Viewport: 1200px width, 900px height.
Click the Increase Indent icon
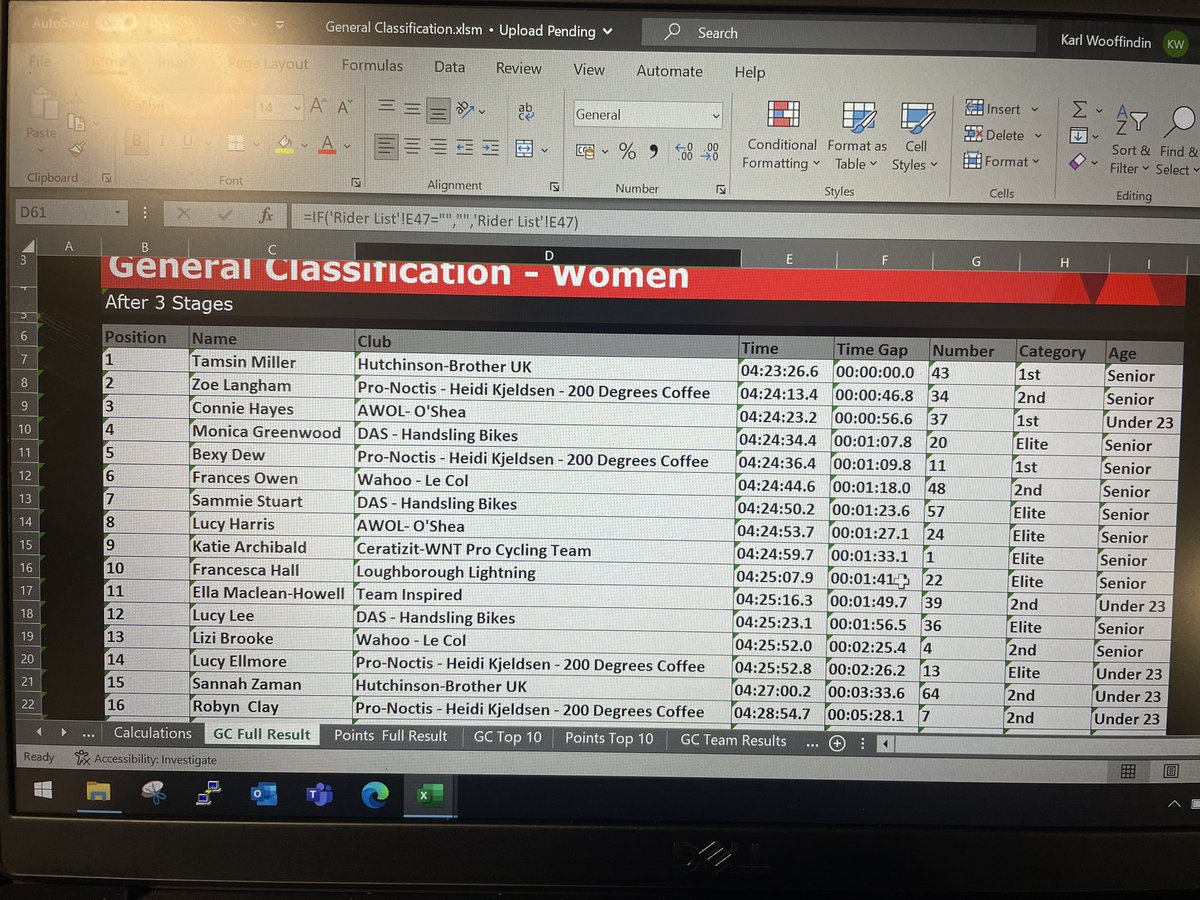click(x=490, y=147)
